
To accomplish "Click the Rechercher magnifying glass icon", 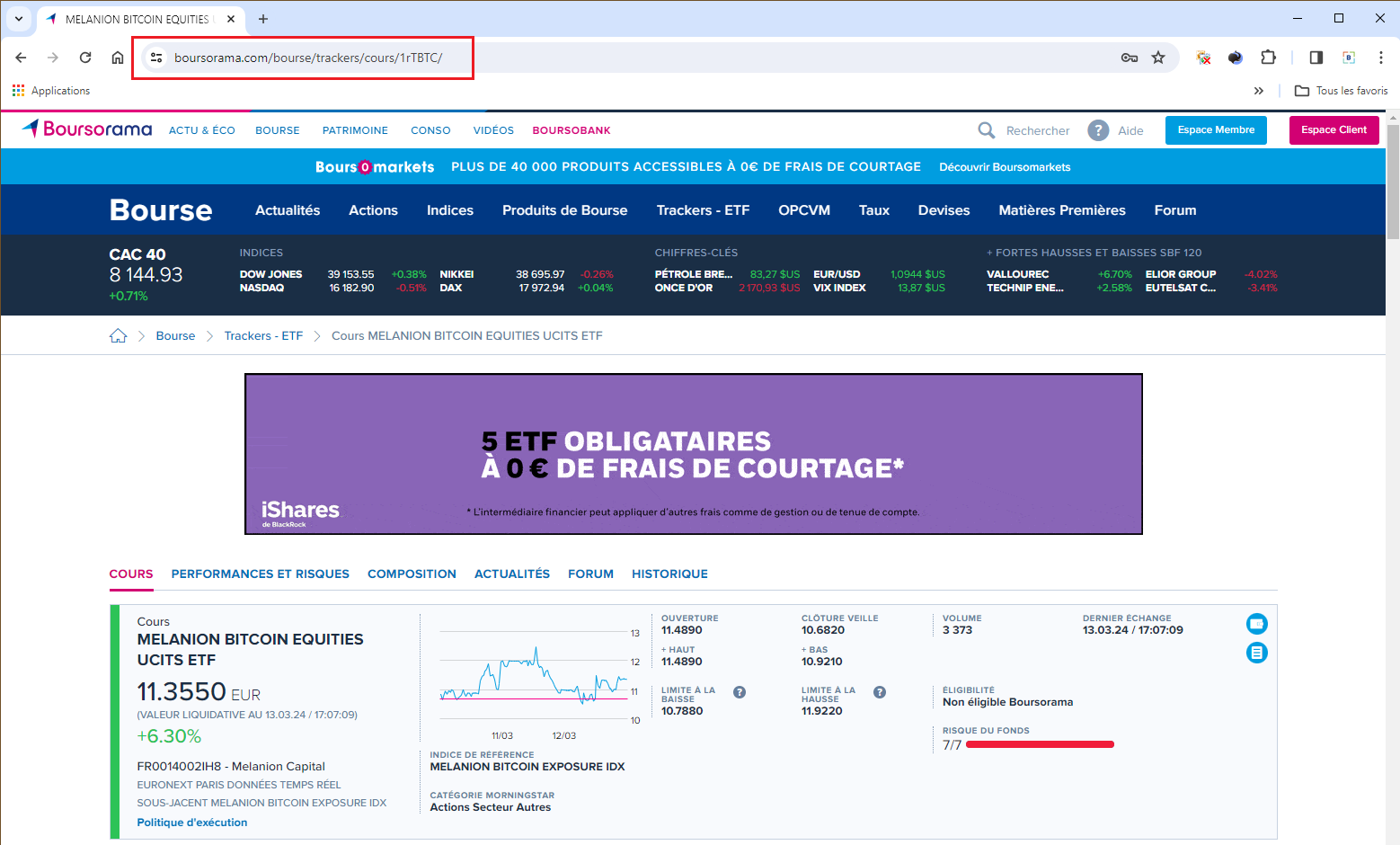I will tap(986, 130).
